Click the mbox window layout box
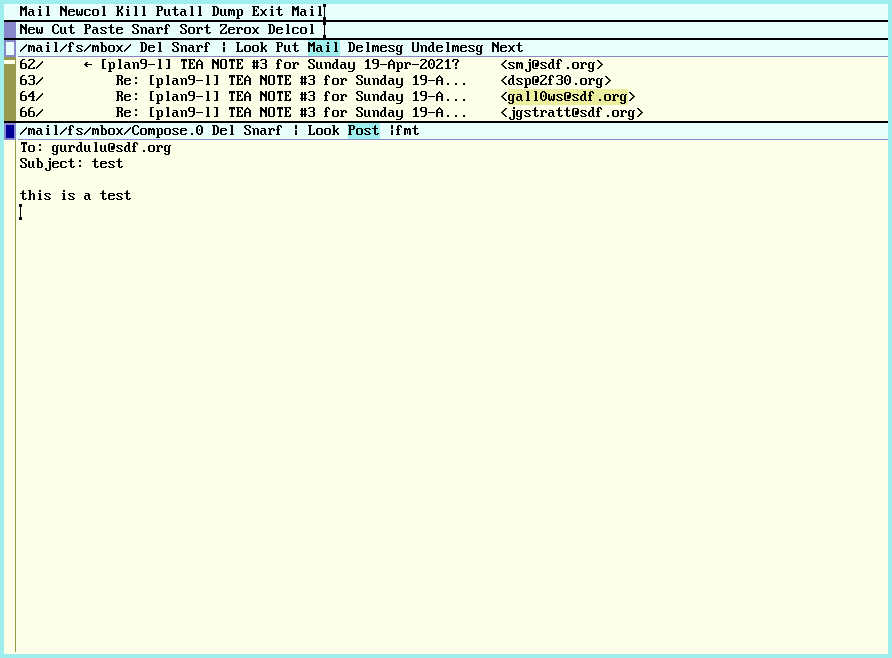The height and width of the screenshot is (658, 892). 10,48
